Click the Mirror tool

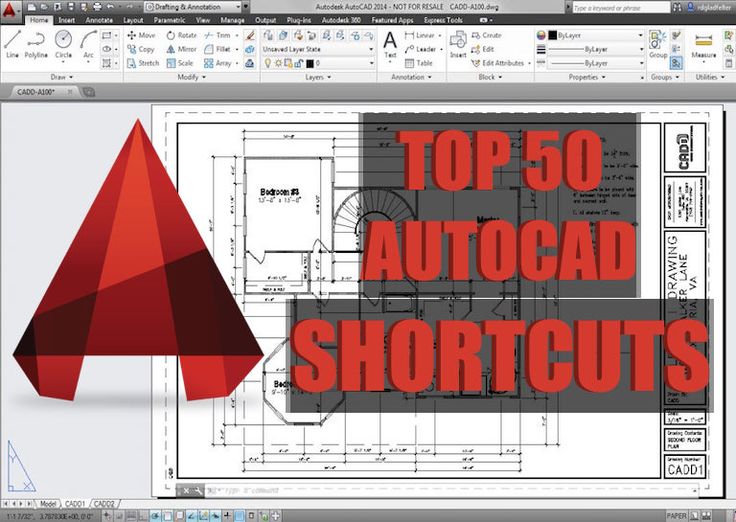click(x=181, y=49)
